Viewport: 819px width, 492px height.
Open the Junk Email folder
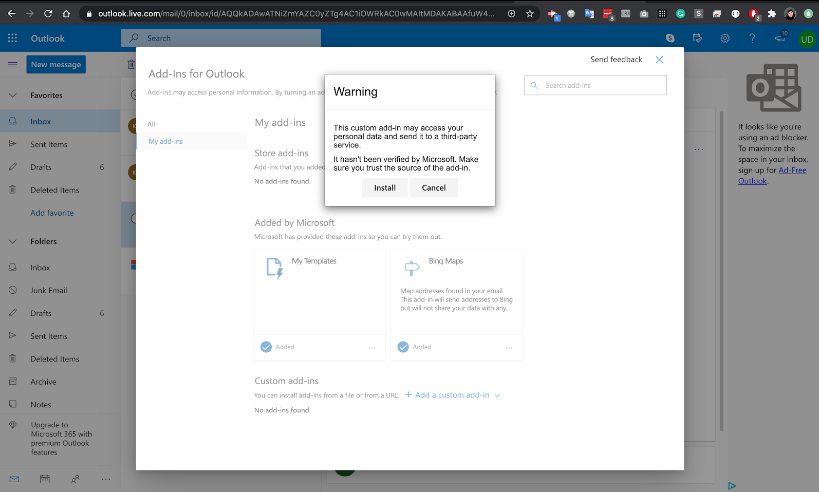[60, 290]
